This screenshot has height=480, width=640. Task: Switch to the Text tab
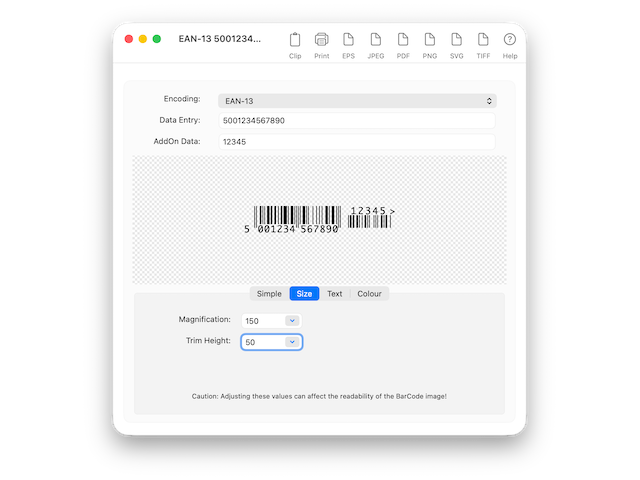tap(334, 294)
